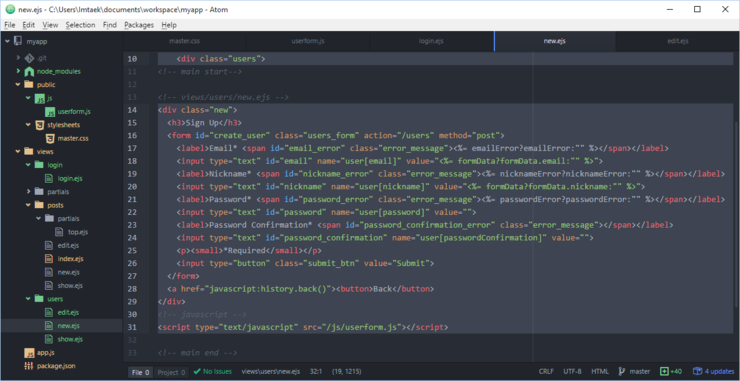
Task: Click the top.ejs file icon
Action: (59, 232)
